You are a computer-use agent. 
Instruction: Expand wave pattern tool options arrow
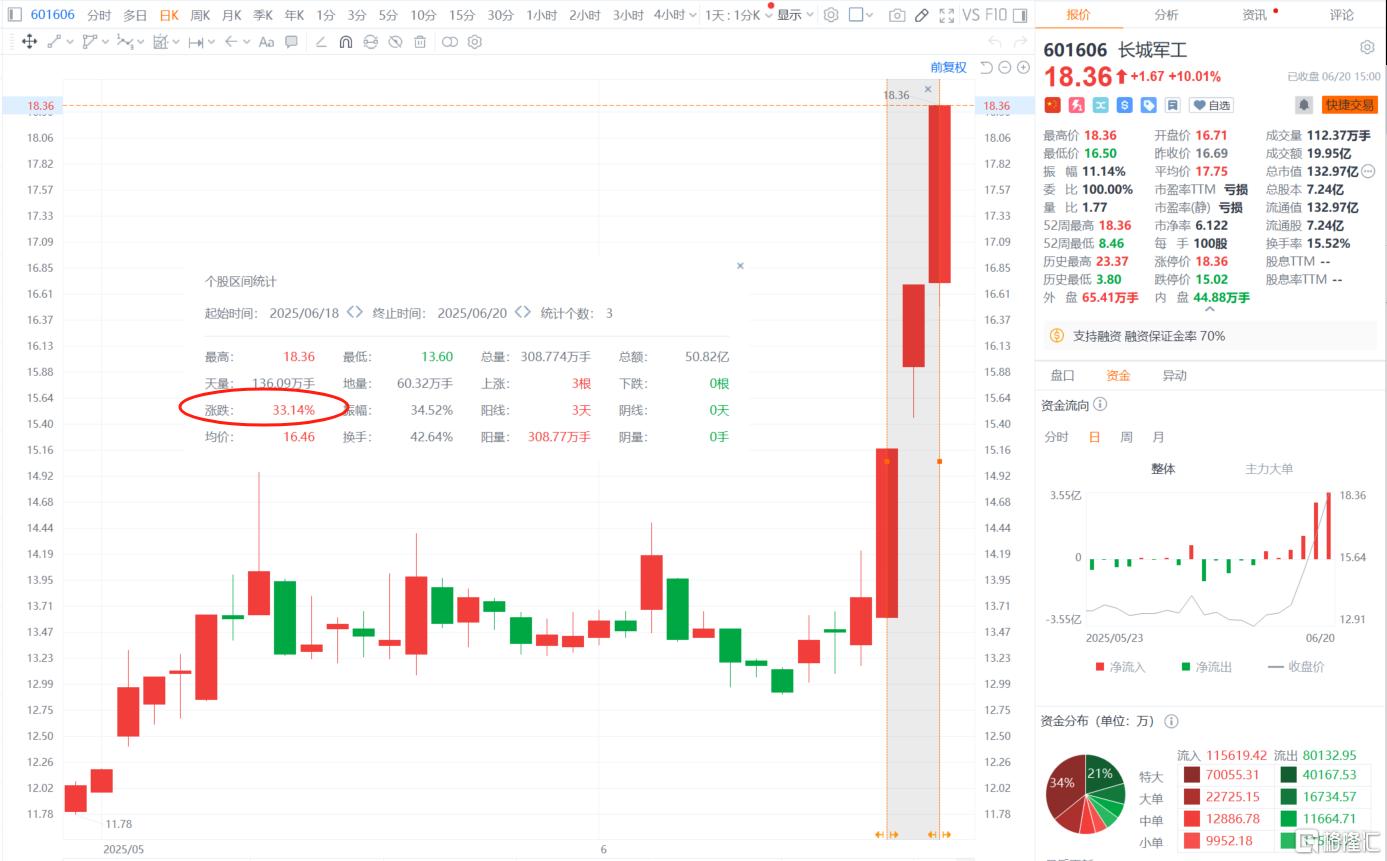pyautogui.click(x=140, y=42)
